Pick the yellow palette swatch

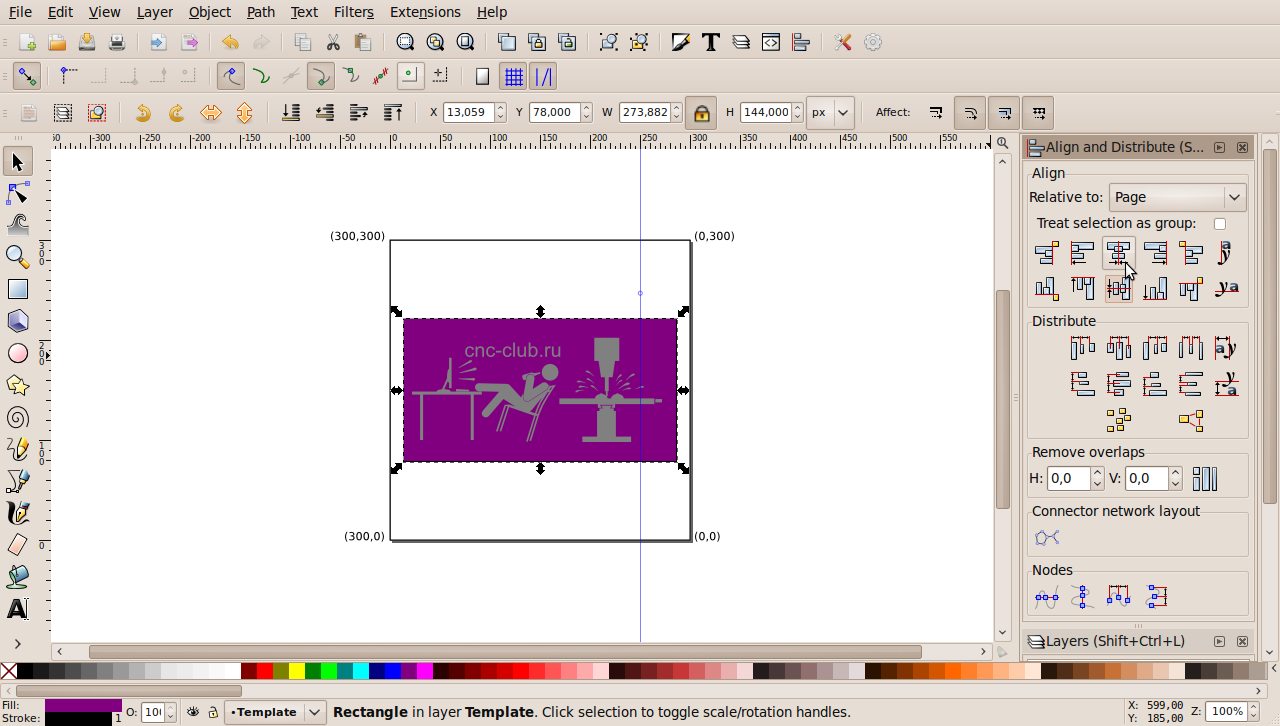tap(297, 671)
